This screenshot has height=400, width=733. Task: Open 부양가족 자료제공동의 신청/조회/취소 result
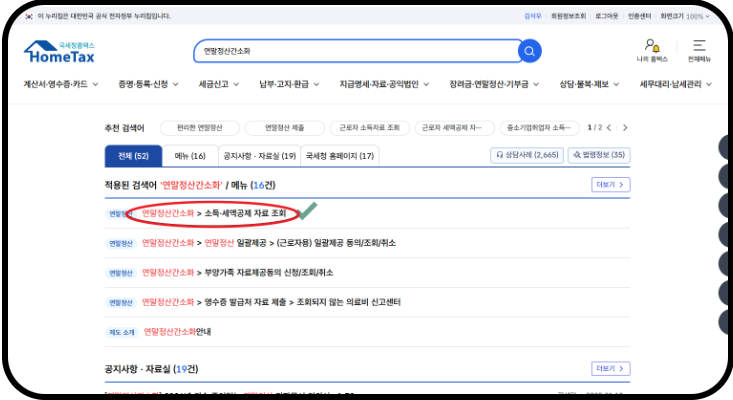237,272
